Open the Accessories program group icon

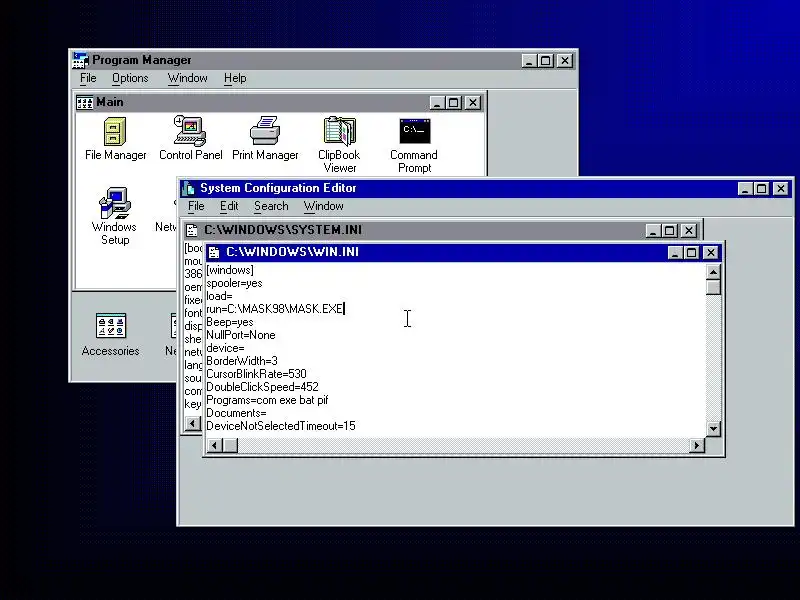pyautogui.click(x=111, y=335)
